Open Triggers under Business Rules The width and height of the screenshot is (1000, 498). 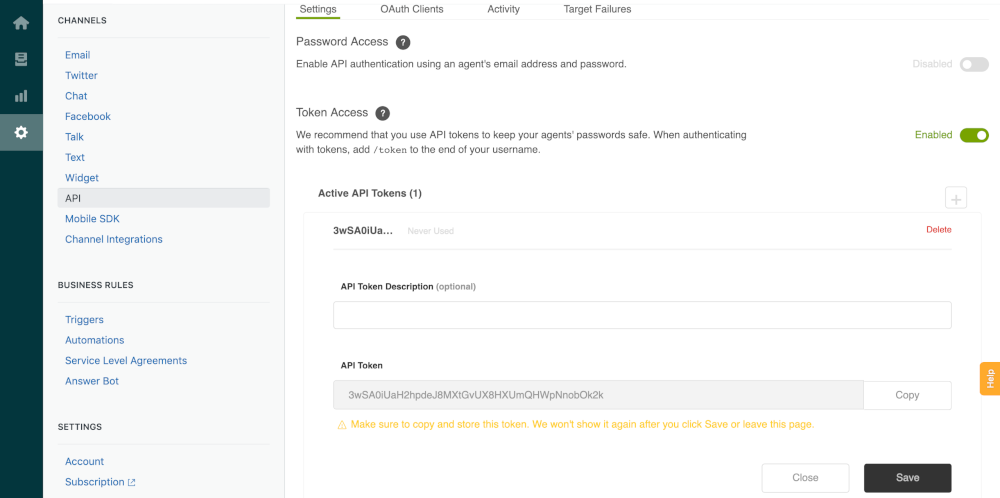(x=84, y=320)
